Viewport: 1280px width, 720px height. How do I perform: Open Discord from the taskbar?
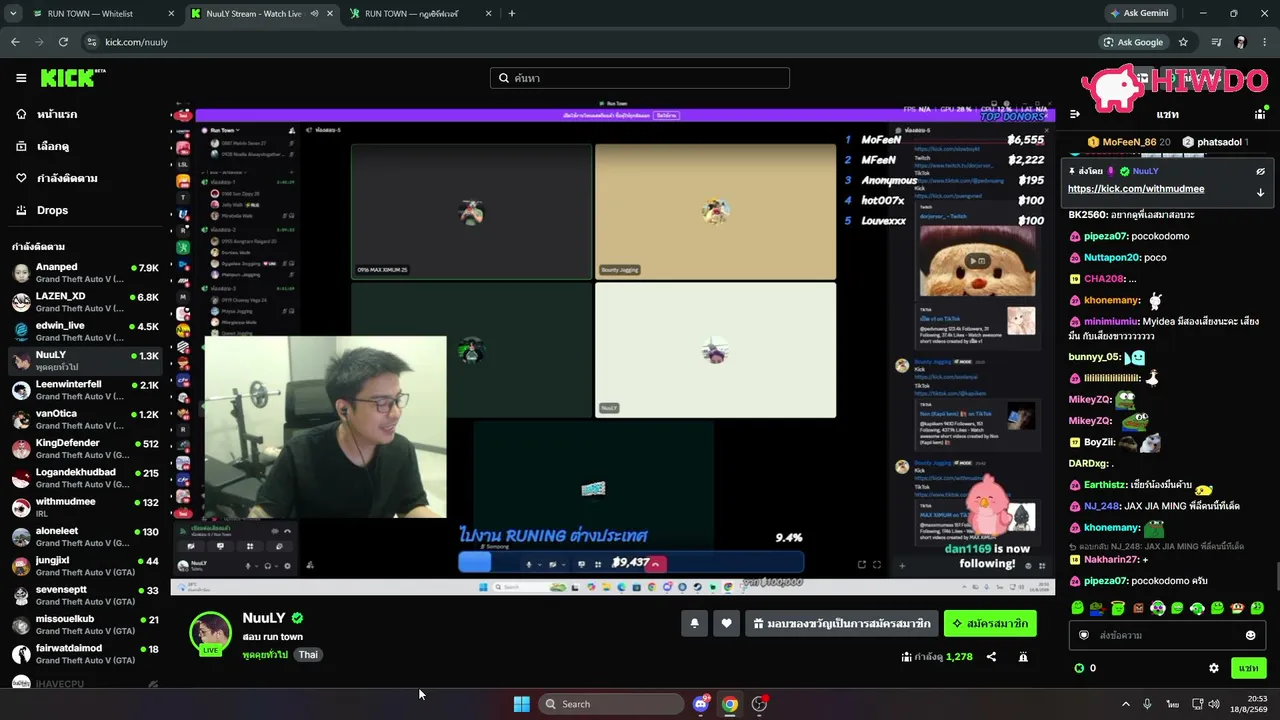click(x=701, y=704)
